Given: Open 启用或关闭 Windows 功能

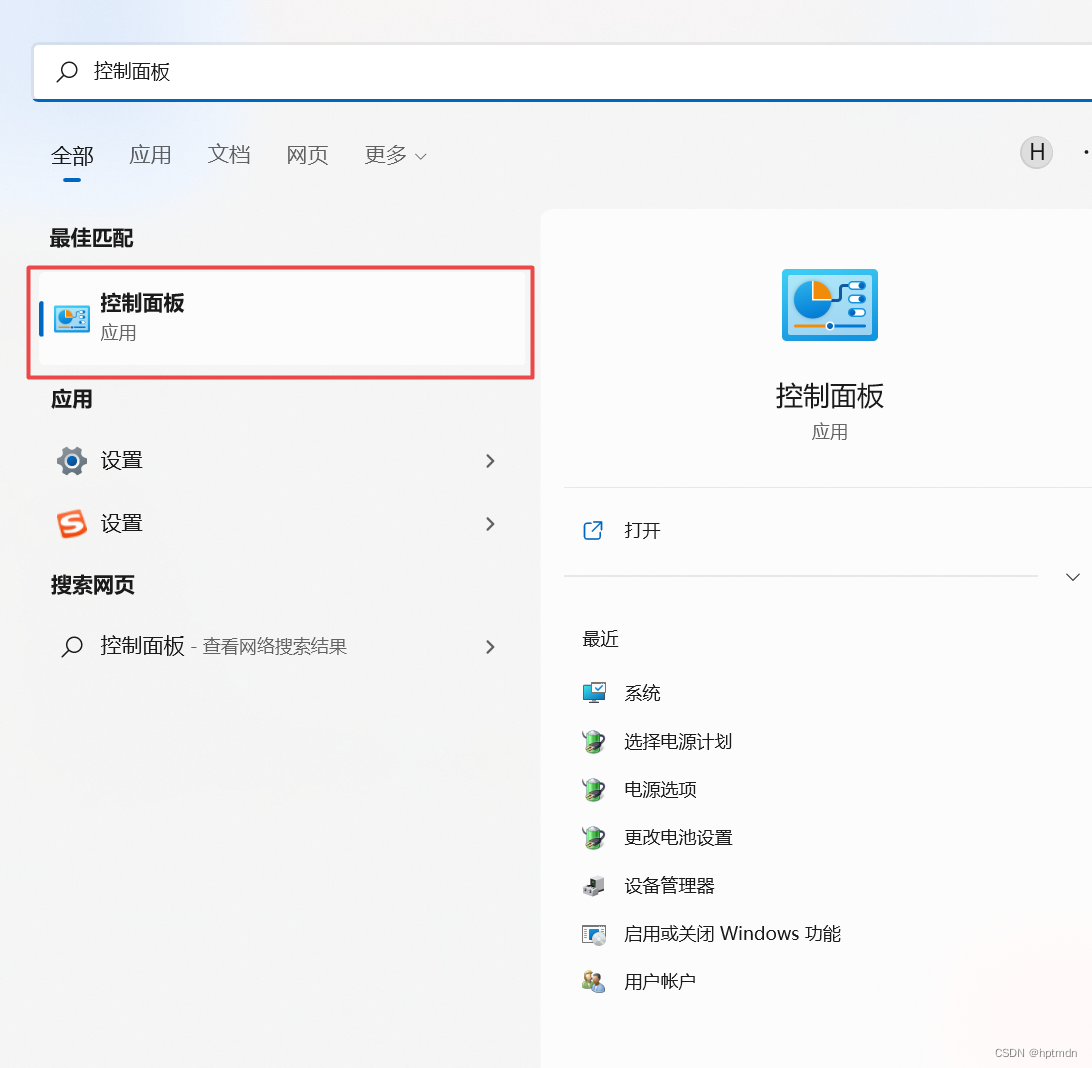Looking at the screenshot, I should point(732,934).
